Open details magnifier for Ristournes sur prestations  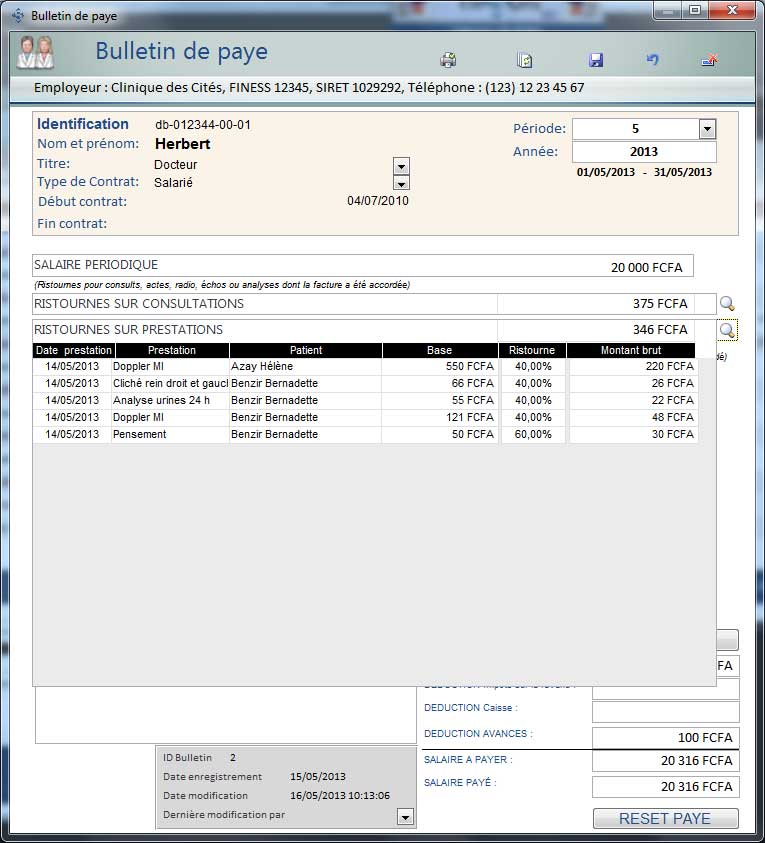(727, 330)
